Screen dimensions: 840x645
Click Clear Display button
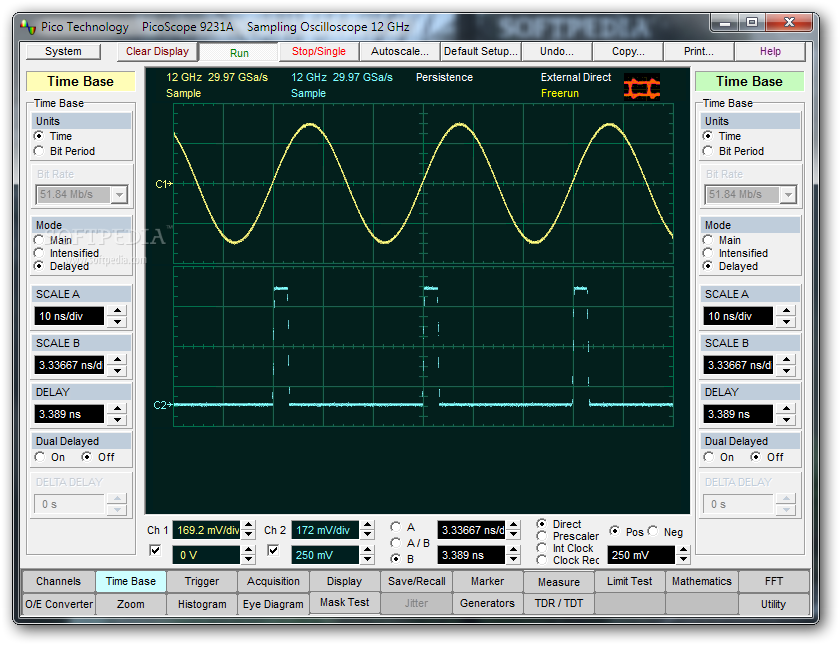coord(158,51)
